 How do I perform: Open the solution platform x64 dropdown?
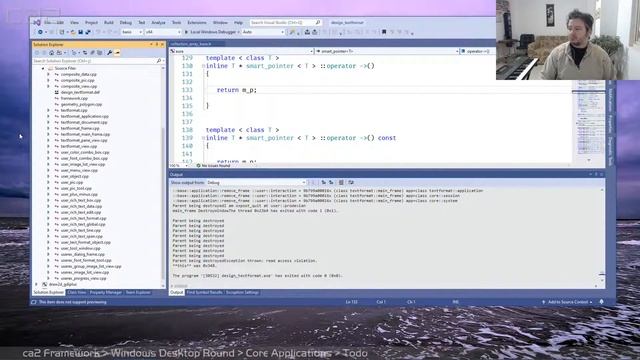coord(163,32)
